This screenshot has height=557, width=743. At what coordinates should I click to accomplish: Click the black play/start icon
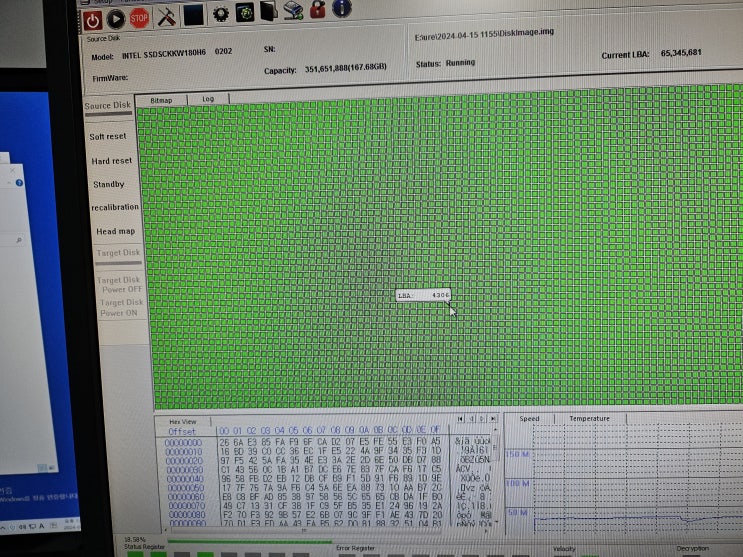(116, 19)
